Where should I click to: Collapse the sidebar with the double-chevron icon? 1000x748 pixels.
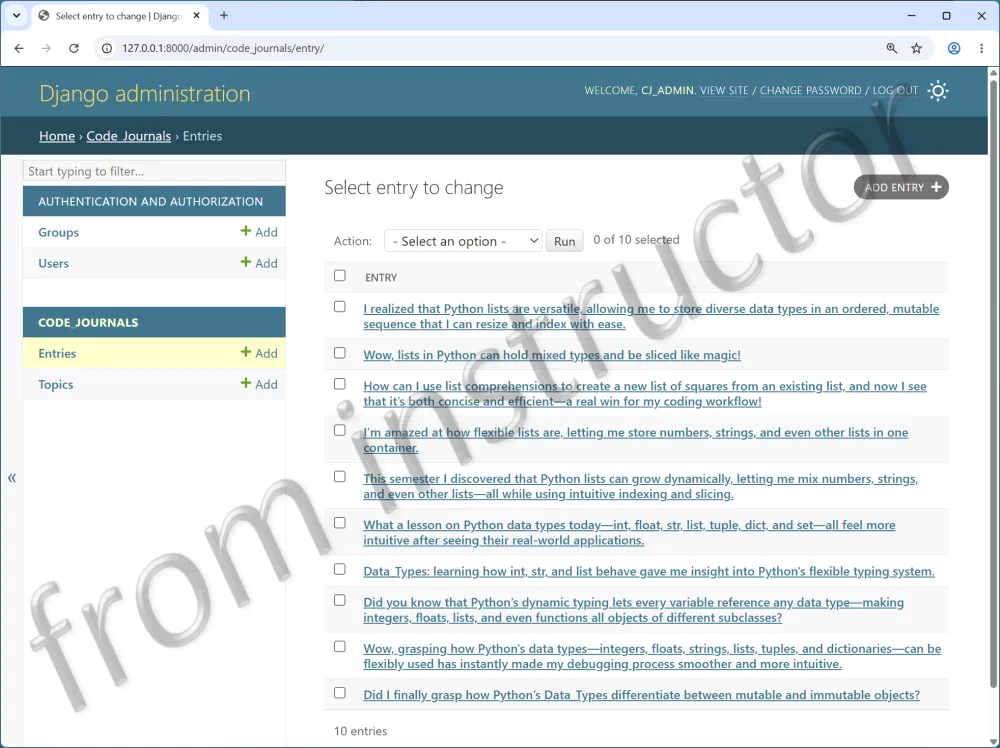(11, 478)
